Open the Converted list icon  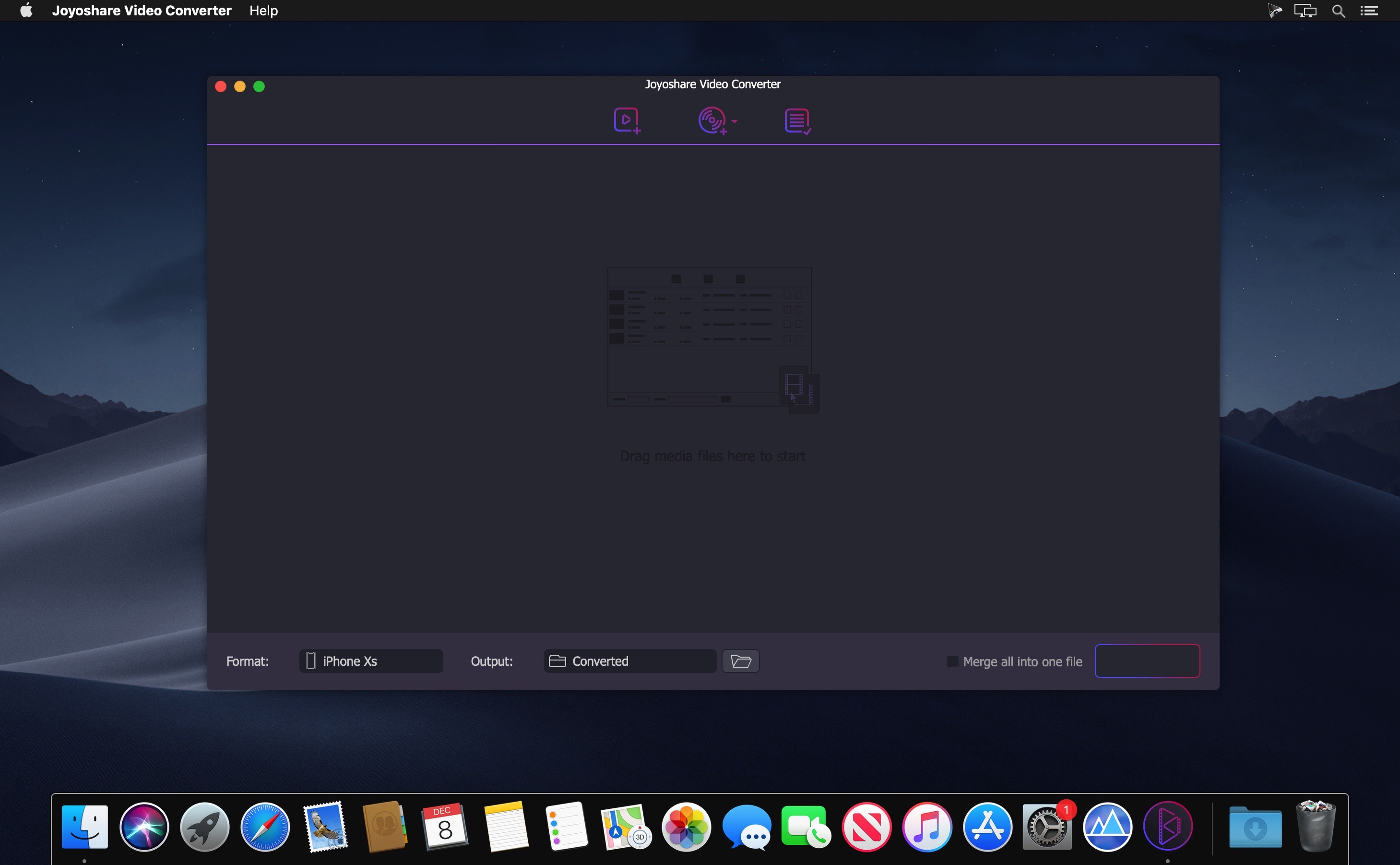(798, 121)
